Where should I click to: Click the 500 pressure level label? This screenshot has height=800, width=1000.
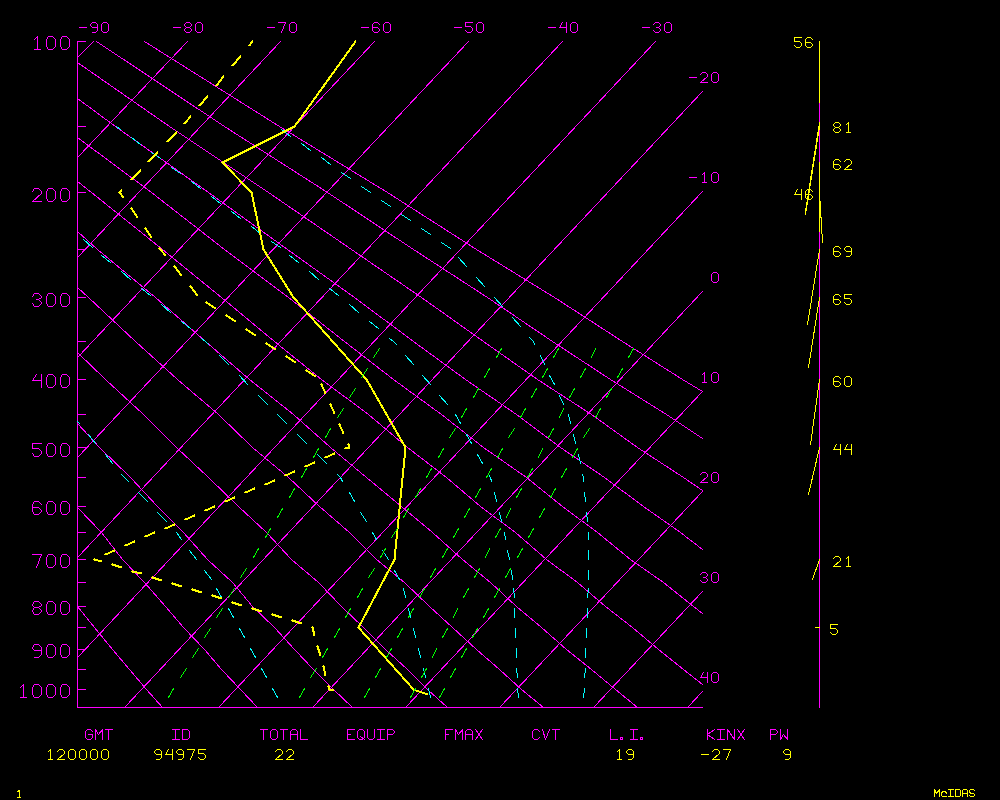[51, 451]
